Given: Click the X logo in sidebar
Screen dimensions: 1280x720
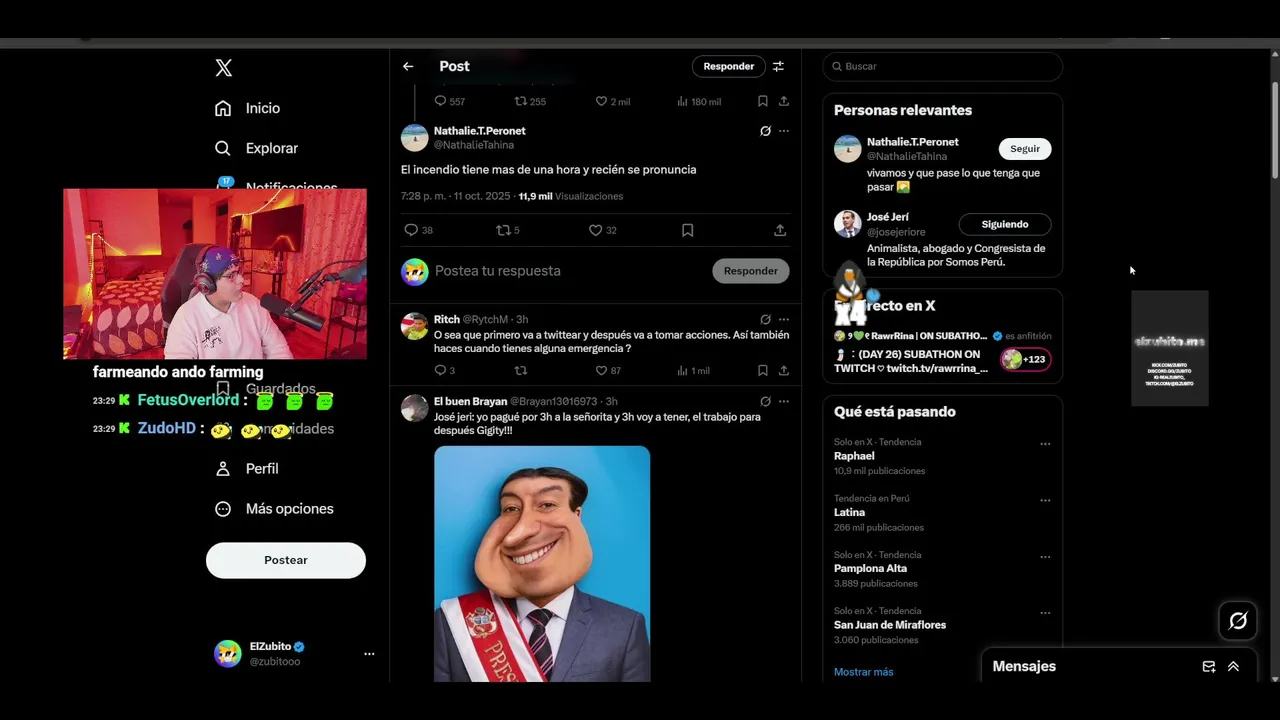Looking at the screenshot, I should tap(224, 68).
